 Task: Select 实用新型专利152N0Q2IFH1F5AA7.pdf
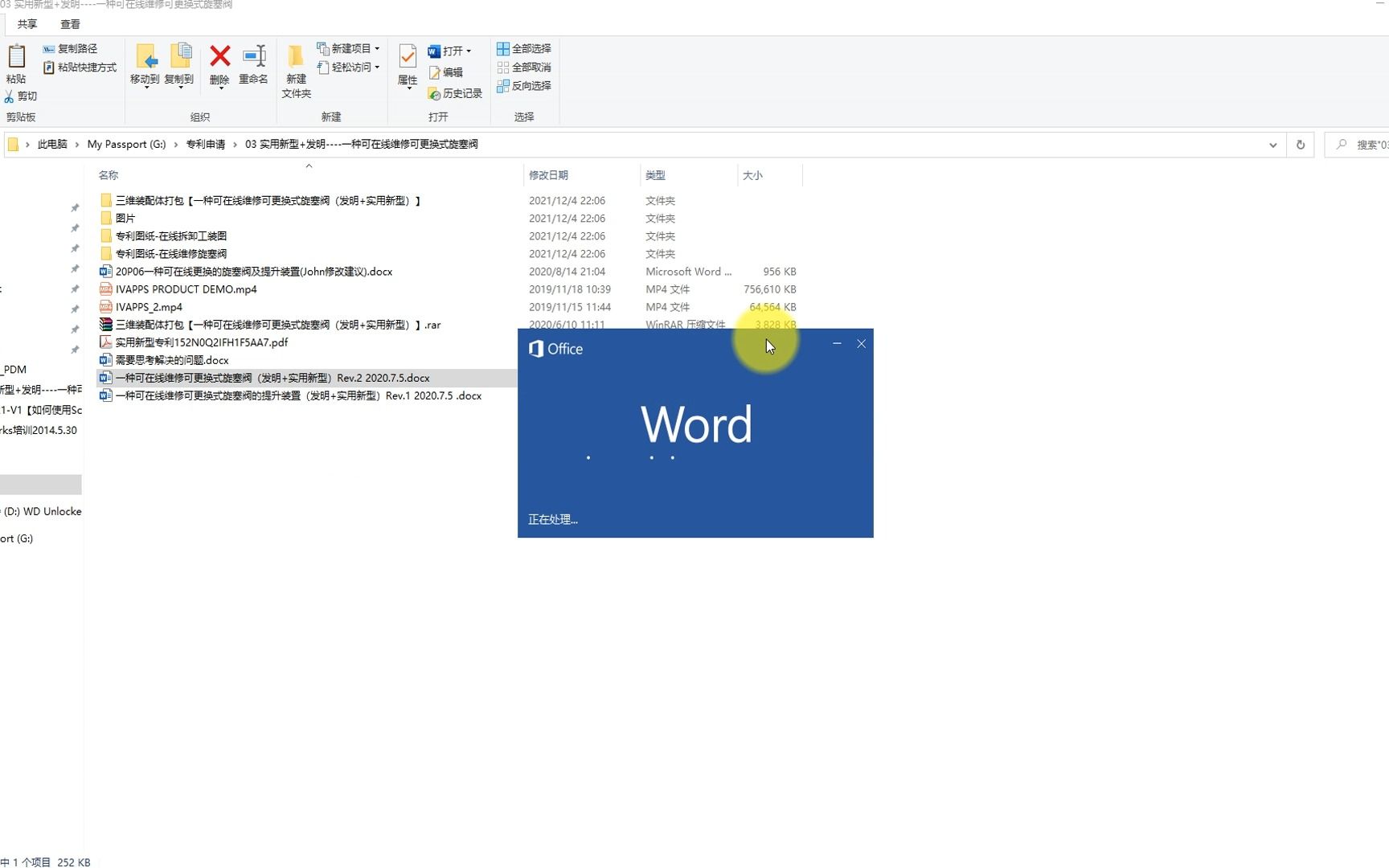[x=202, y=342]
